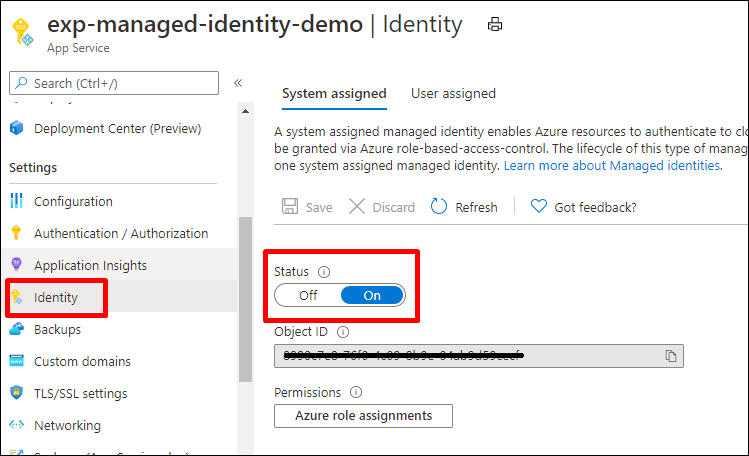The image size is (749, 456).
Task: Click the Configuration sliders icon
Action: pos(17,201)
